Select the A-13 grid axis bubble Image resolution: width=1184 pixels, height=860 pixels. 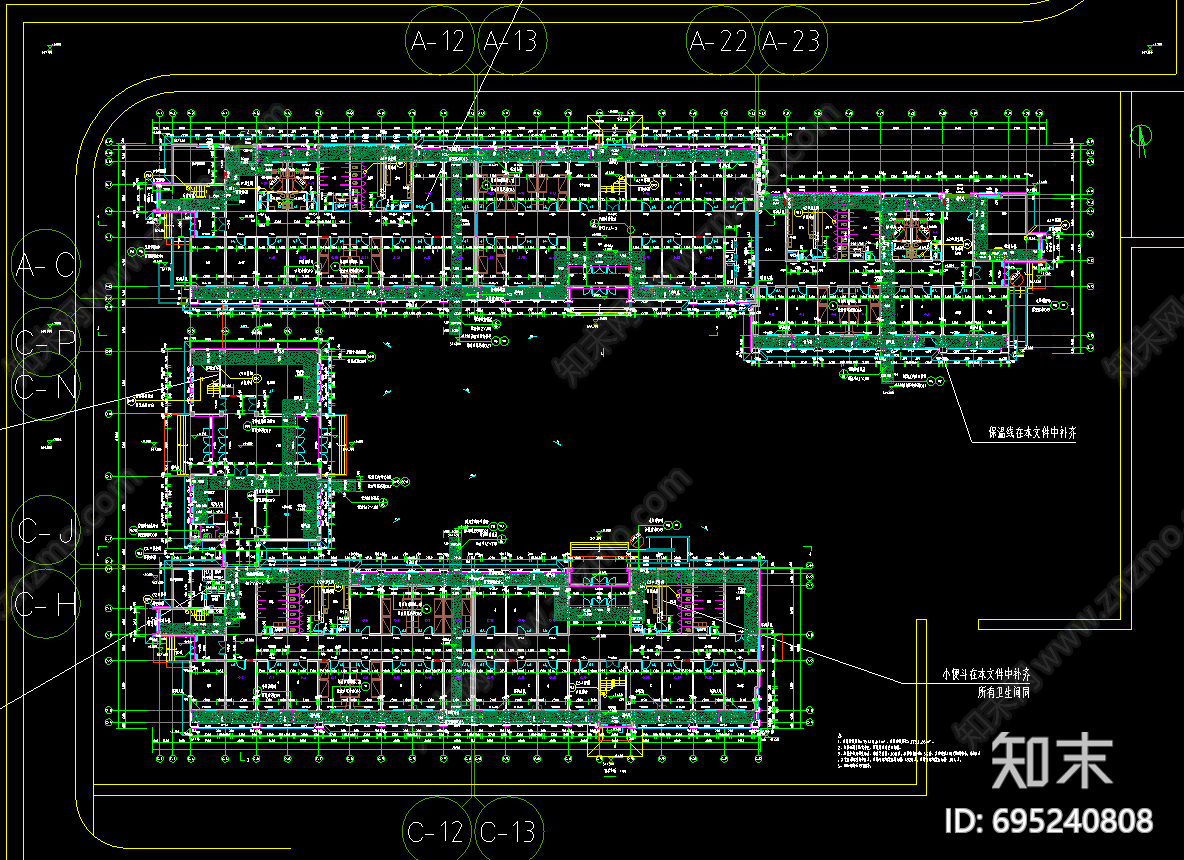pos(511,41)
